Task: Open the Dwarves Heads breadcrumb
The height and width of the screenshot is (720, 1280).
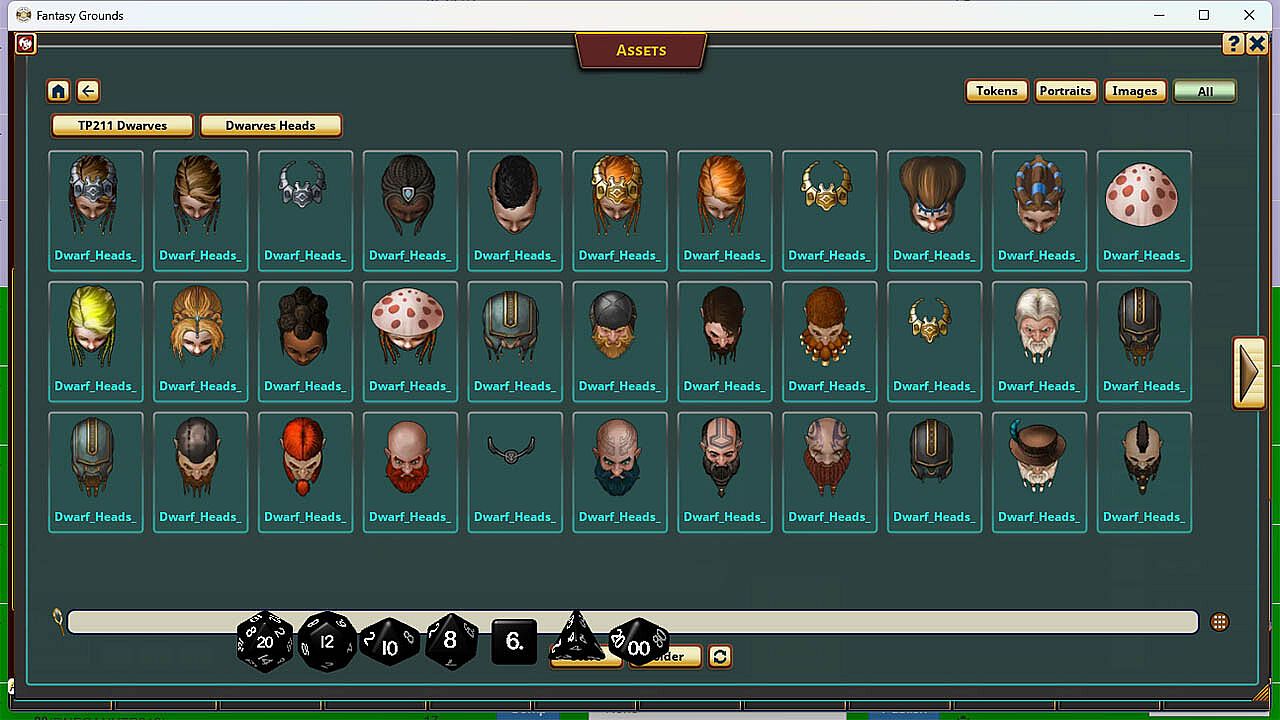Action: (270, 126)
